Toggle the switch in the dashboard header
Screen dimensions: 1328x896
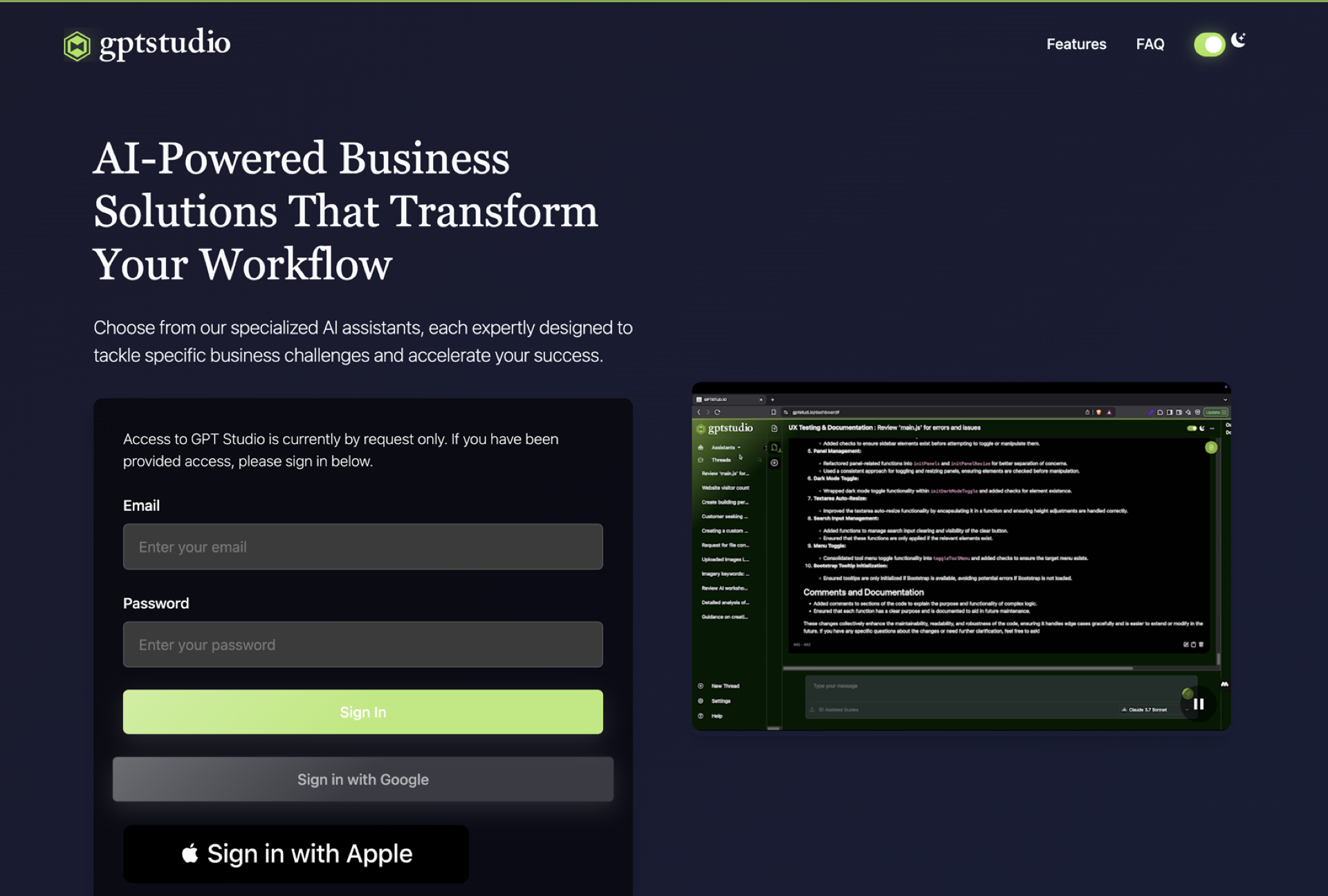(x=1191, y=428)
